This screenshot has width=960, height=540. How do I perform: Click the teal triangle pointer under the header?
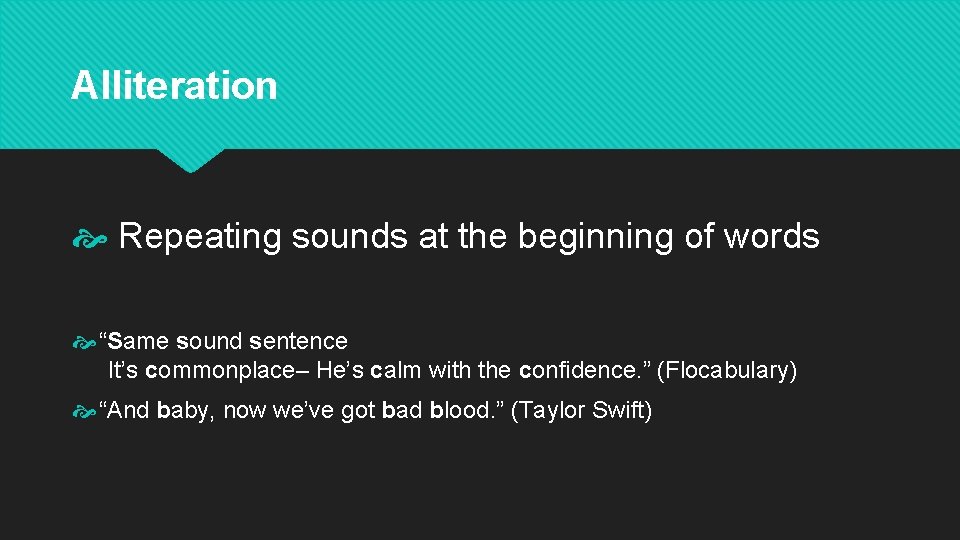click(x=190, y=160)
